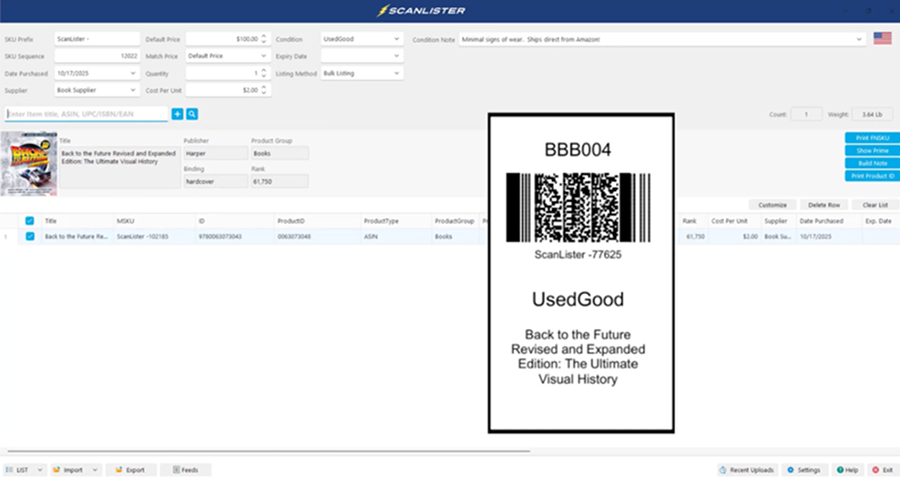Image resolution: width=900 pixels, height=483 pixels.
Task: Click the Build Note button
Action: pyautogui.click(x=872, y=163)
